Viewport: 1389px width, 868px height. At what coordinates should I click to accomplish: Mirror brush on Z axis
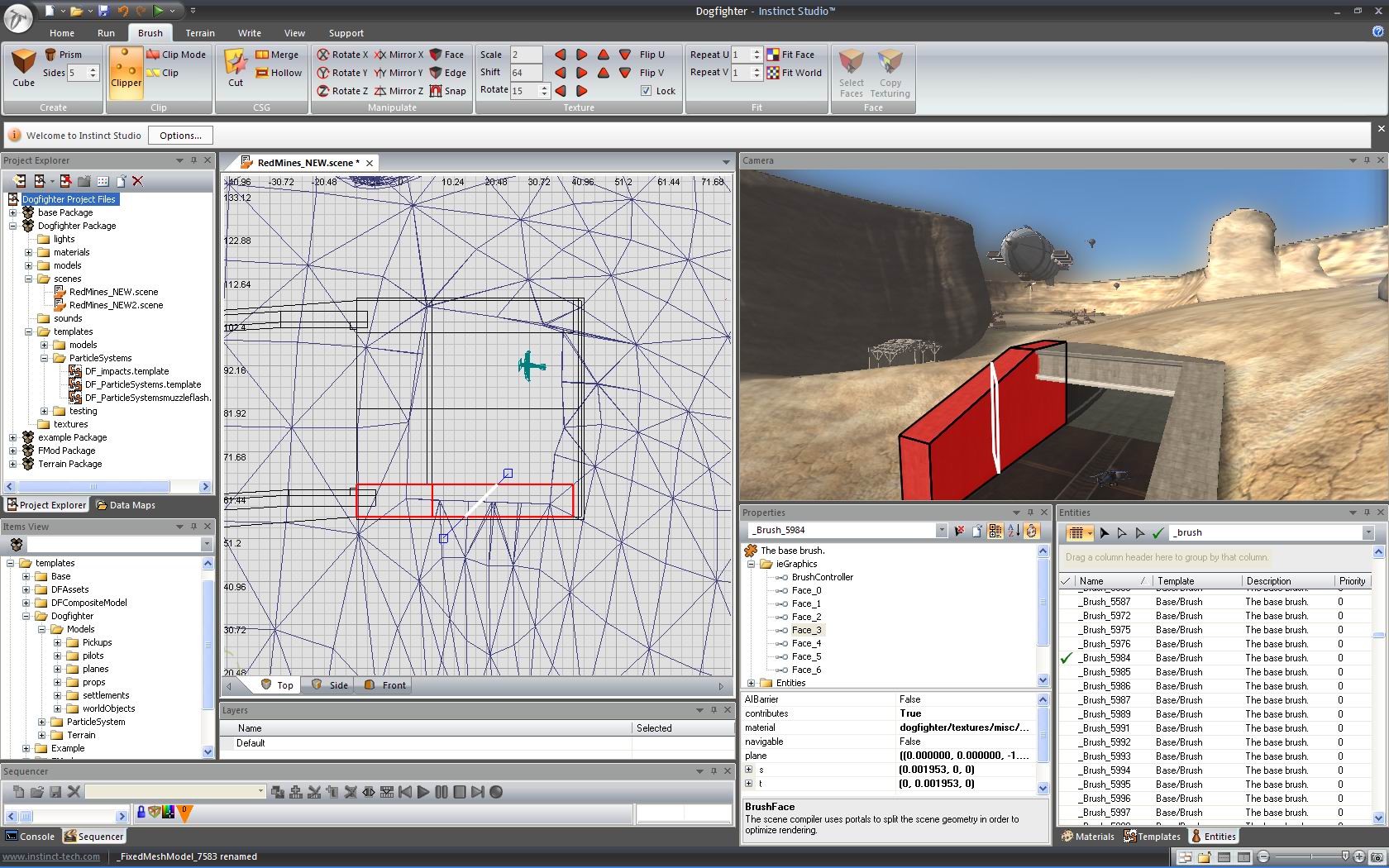399,91
